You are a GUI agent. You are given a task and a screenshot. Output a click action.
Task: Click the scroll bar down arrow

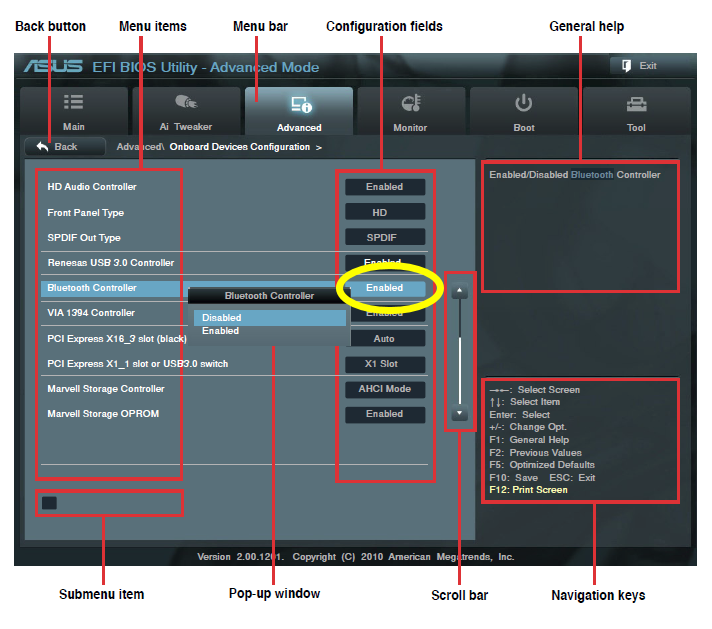click(x=460, y=413)
